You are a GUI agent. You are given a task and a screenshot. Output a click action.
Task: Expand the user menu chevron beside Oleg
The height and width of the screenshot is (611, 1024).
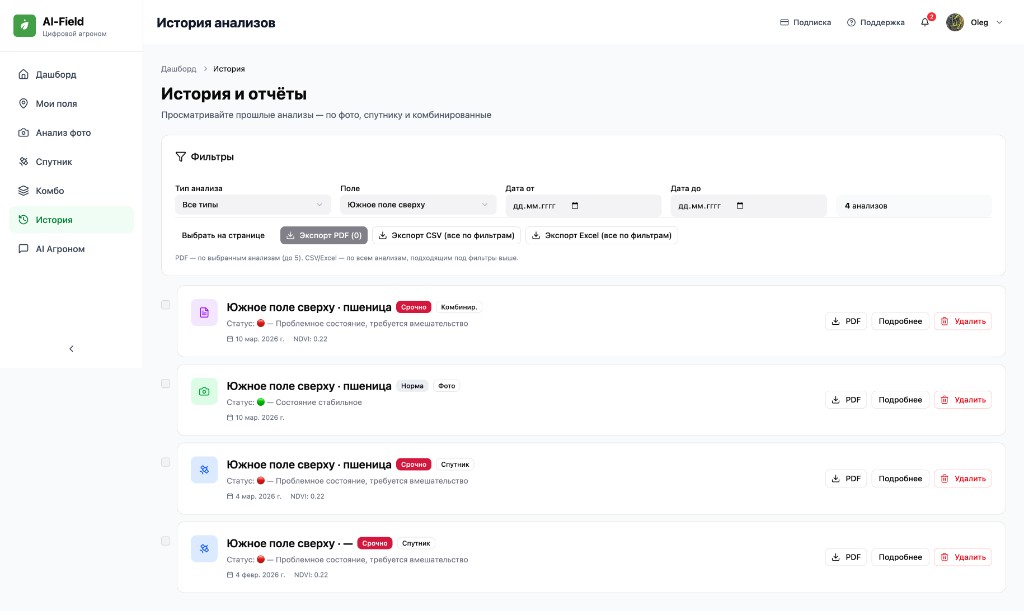tap(999, 22)
